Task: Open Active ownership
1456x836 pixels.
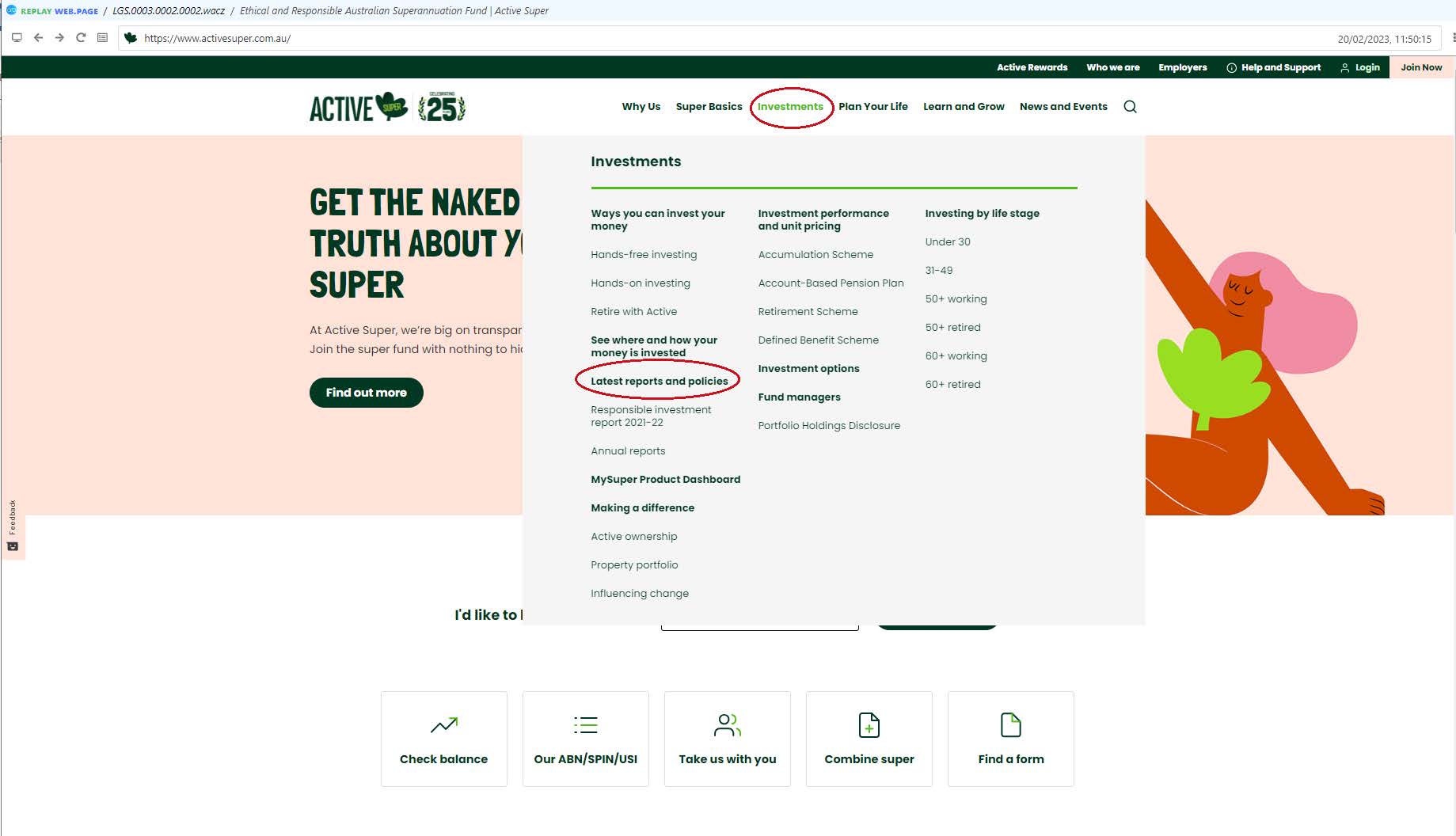Action: pyautogui.click(x=633, y=537)
